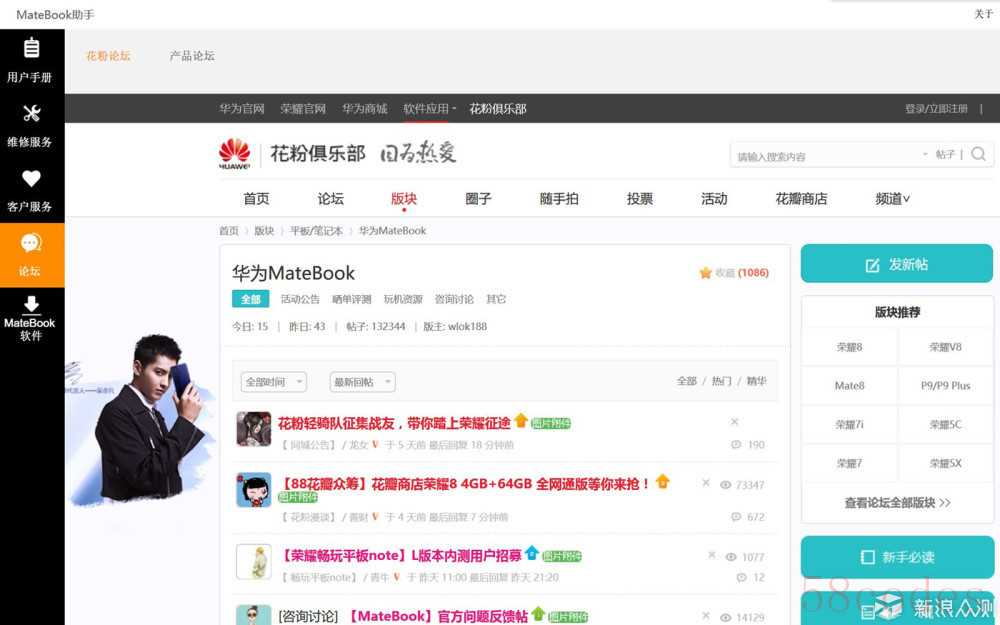Select 版块 in main navigation

(x=404, y=199)
